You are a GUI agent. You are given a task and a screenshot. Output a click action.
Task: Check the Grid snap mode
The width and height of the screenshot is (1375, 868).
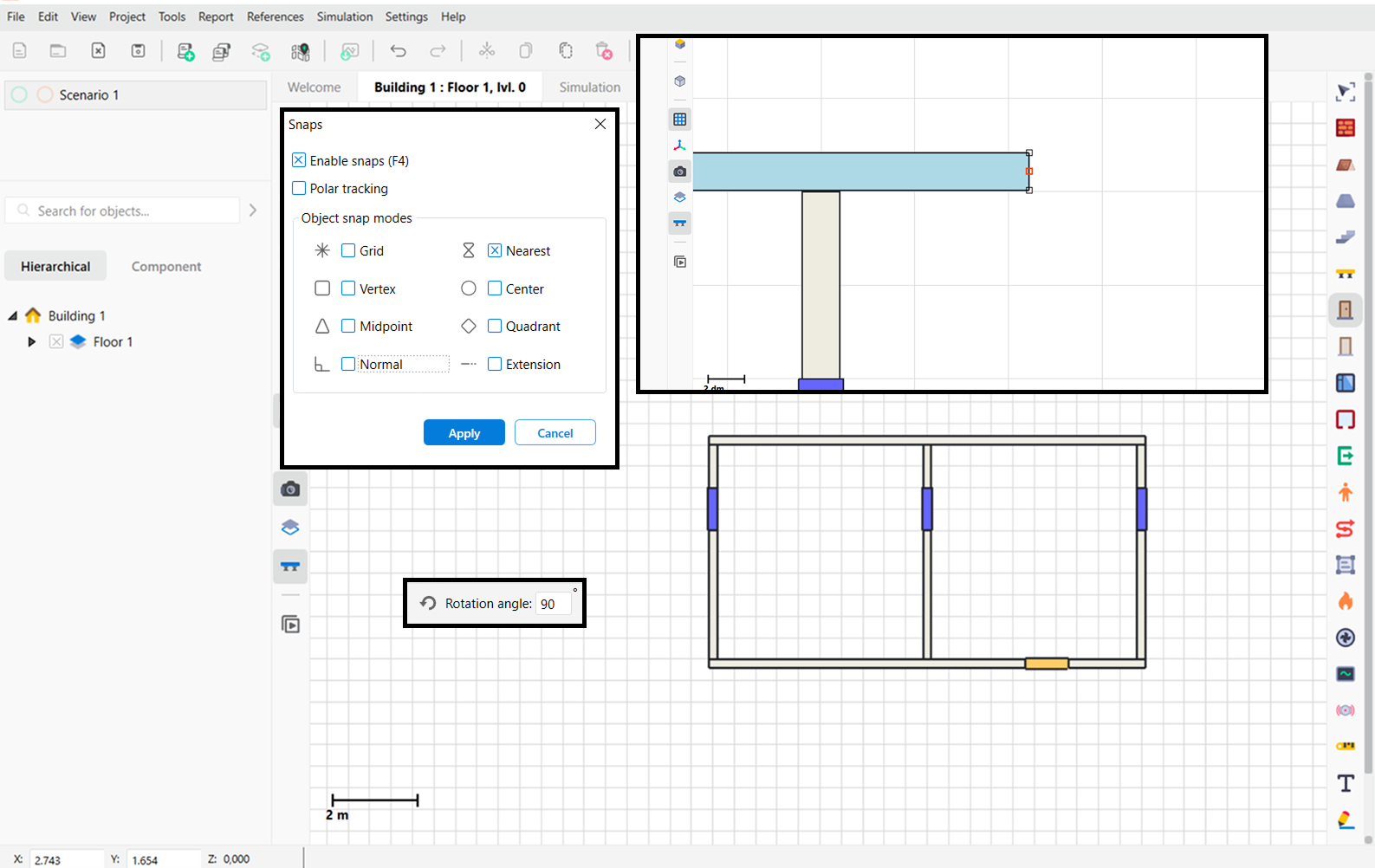pos(348,250)
